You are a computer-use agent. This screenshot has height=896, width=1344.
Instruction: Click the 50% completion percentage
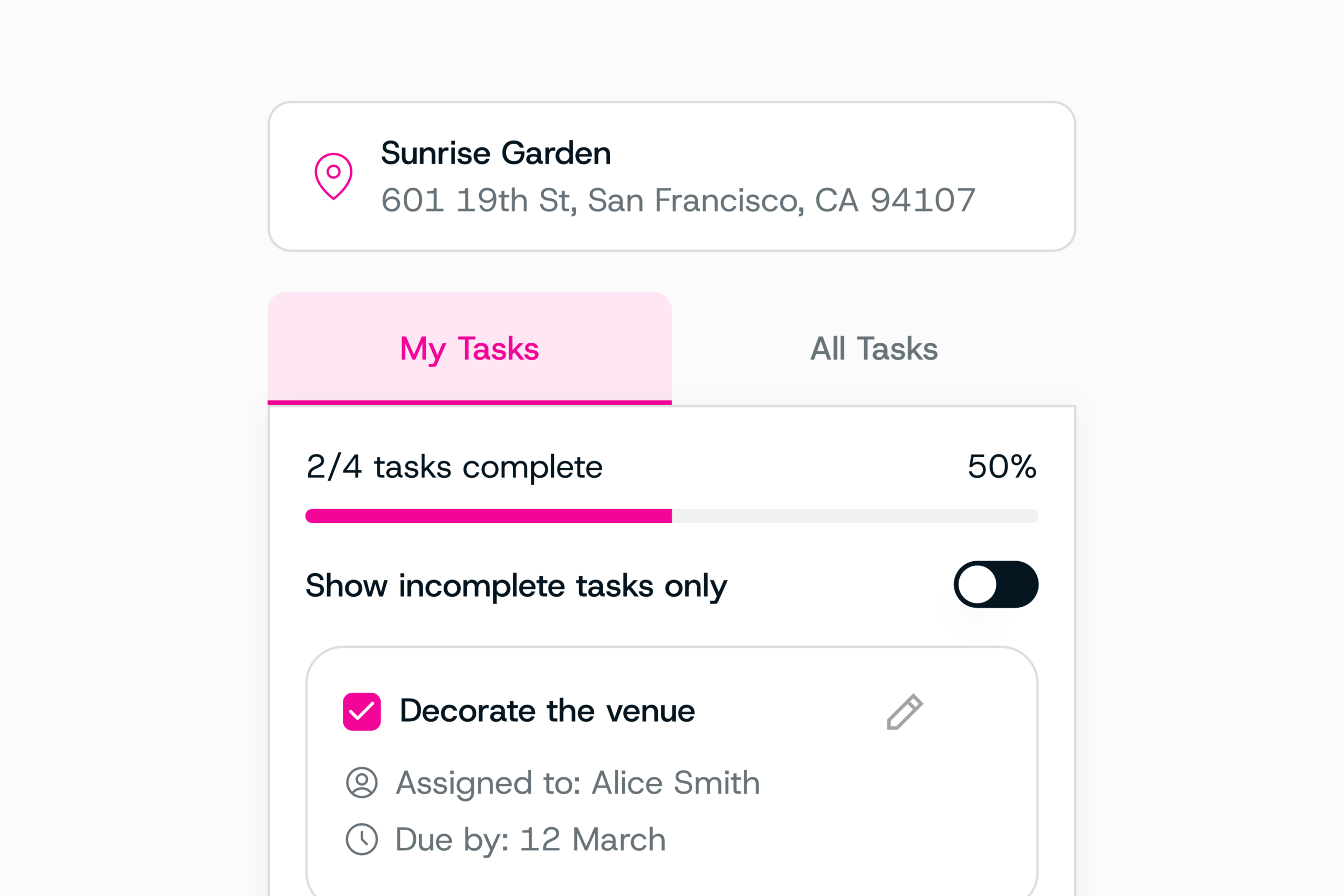tap(1002, 466)
